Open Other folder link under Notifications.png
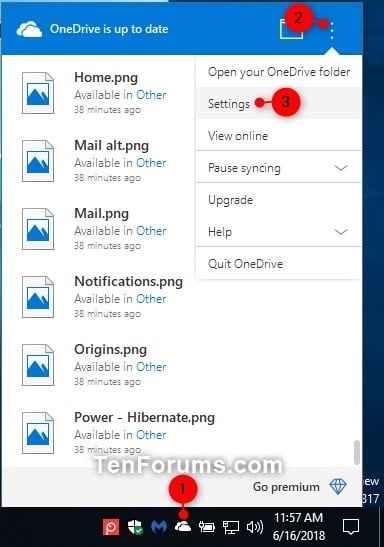This screenshot has width=384, height=547. point(151,299)
